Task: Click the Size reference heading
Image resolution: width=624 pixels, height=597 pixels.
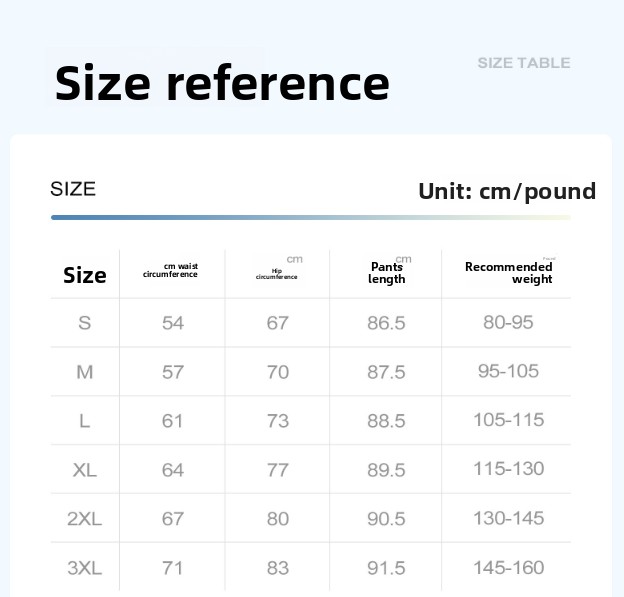Action: click(x=222, y=83)
